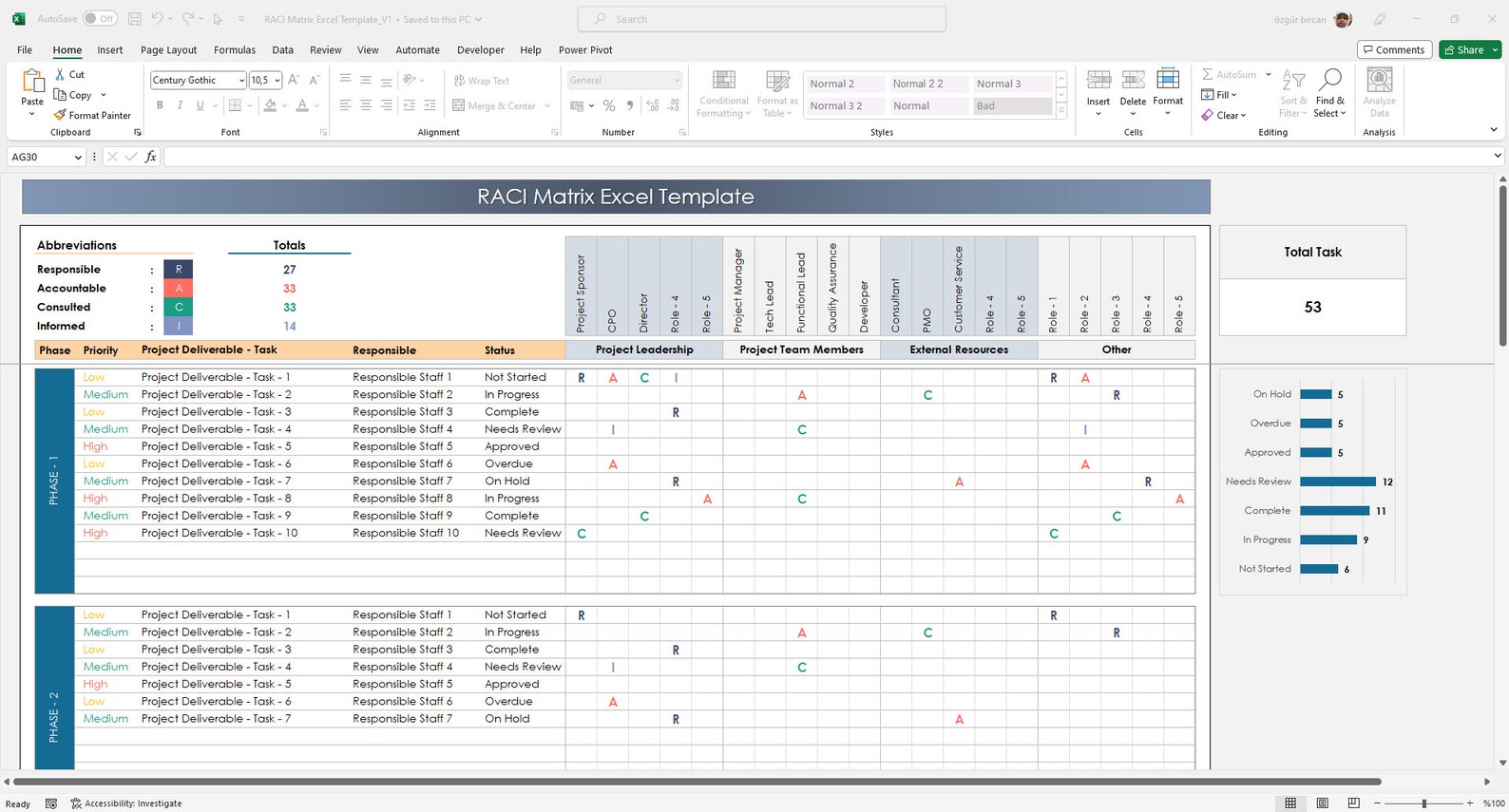The width and height of the screenshot is (1509, 812).
Task: Open the Formulas tab
Action: pyautogui.click(x=235, y=50)
